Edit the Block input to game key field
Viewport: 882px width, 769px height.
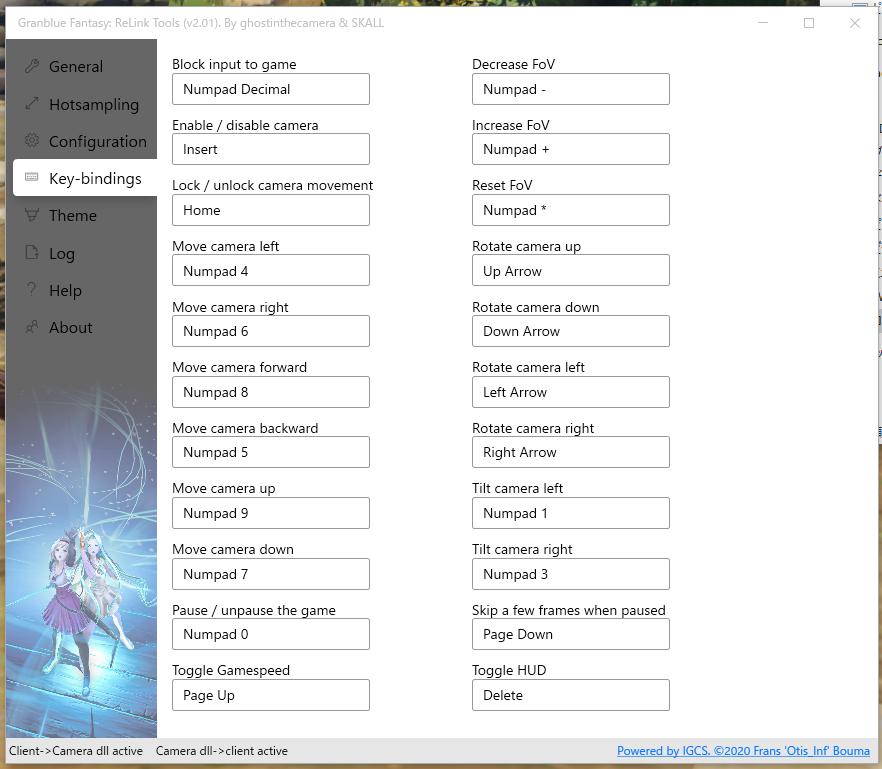(x=271, y=89)
